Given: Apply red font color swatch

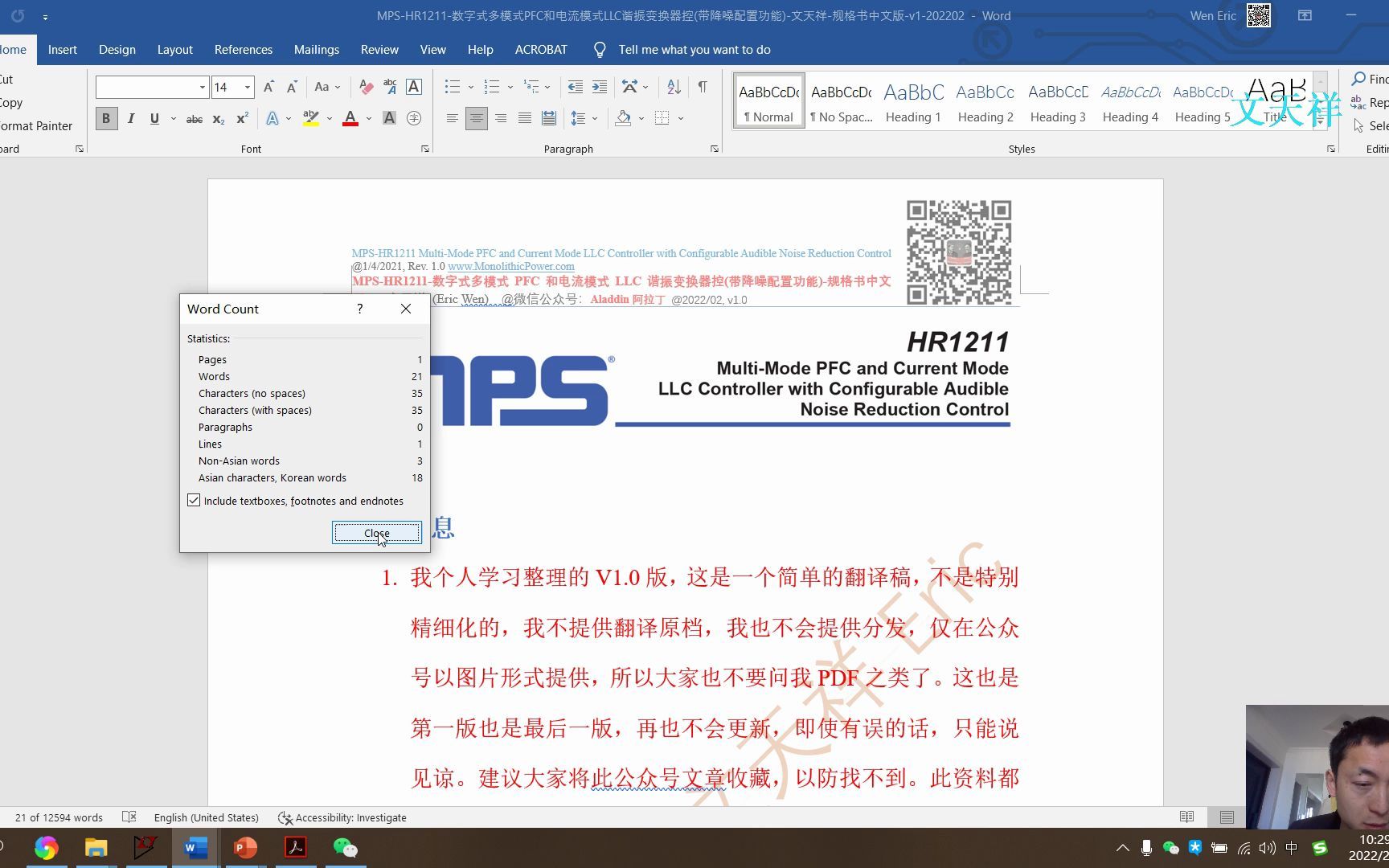Looking at the screenshot, I should pyautogui.click(x=350, y=118).
